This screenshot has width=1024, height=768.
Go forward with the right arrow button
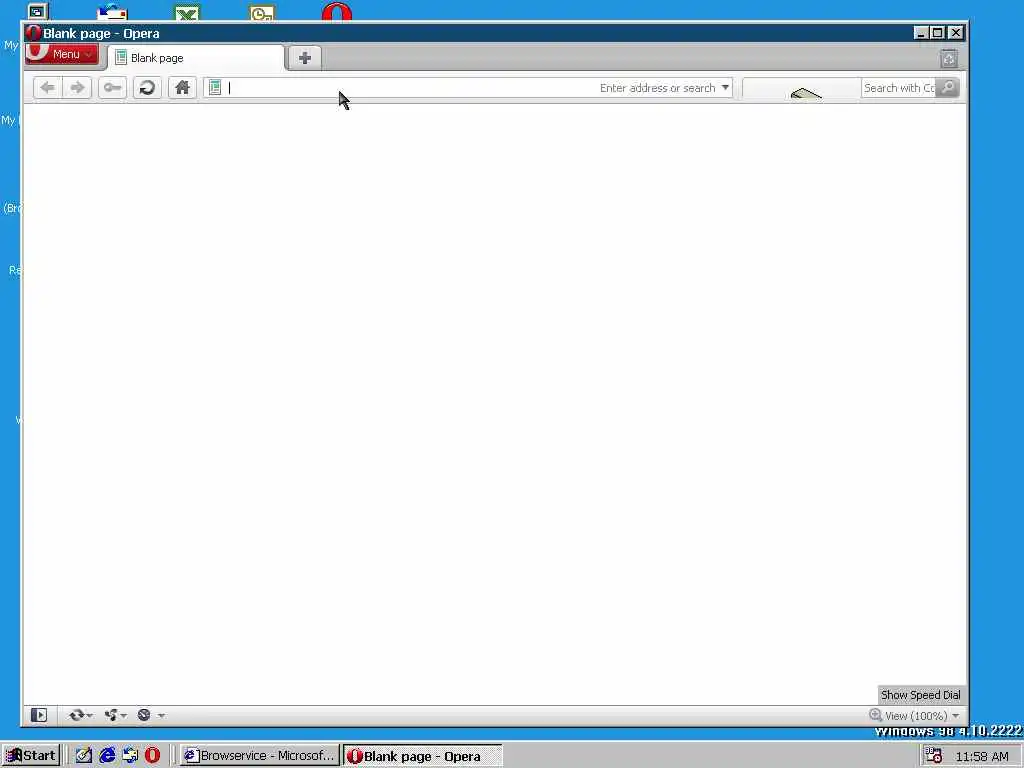pyautogui.click(x=77, y=88)
